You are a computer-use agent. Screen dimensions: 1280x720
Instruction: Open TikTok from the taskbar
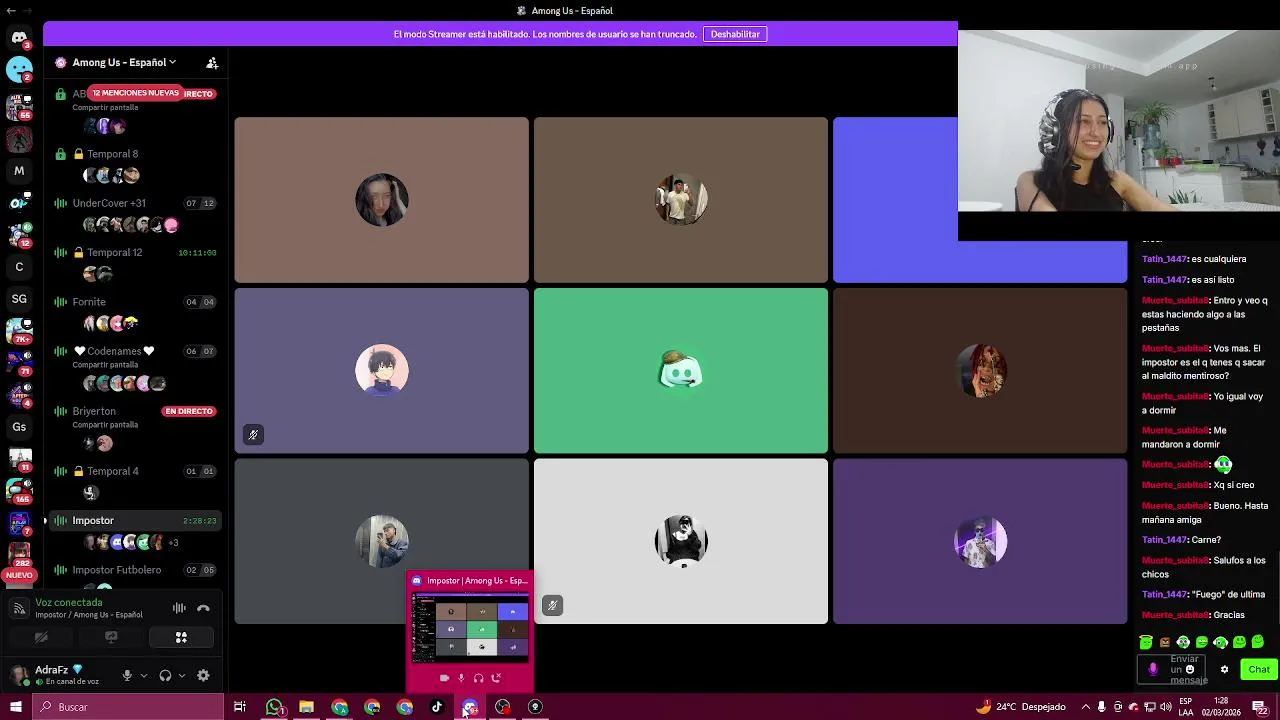click(437, 707)
